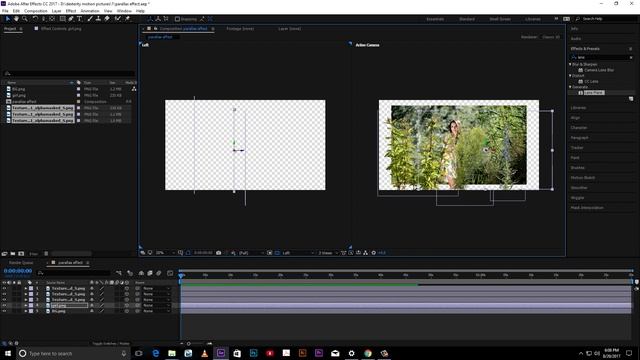Click the new composition icon in Project panel
This screenshot has height=360, width=640.
point(21,253)
